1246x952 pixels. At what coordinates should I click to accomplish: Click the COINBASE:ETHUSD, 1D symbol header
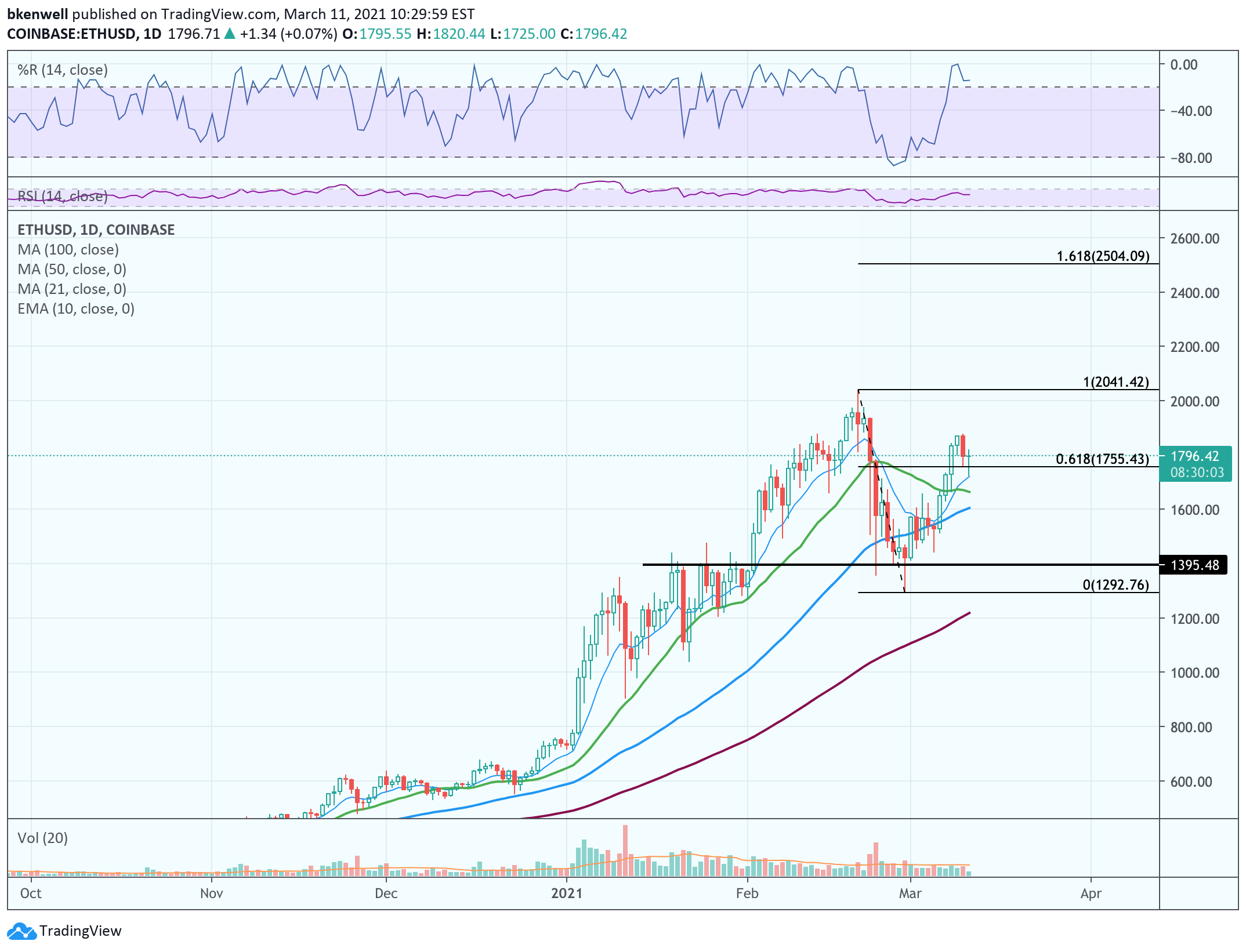(x=84, y=34)
